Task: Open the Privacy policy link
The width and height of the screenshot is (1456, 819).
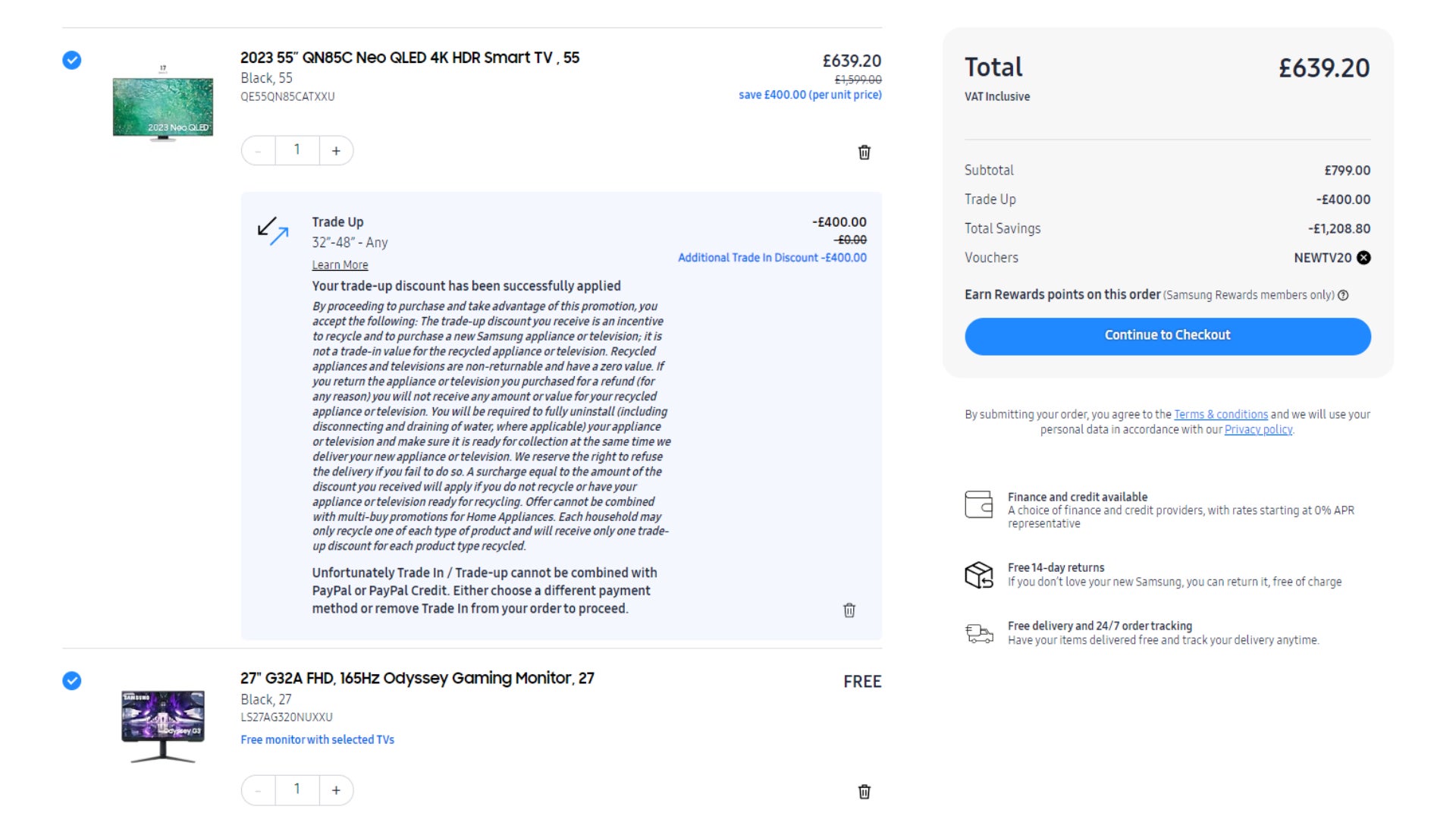Action: click(x=1257, y=430)
